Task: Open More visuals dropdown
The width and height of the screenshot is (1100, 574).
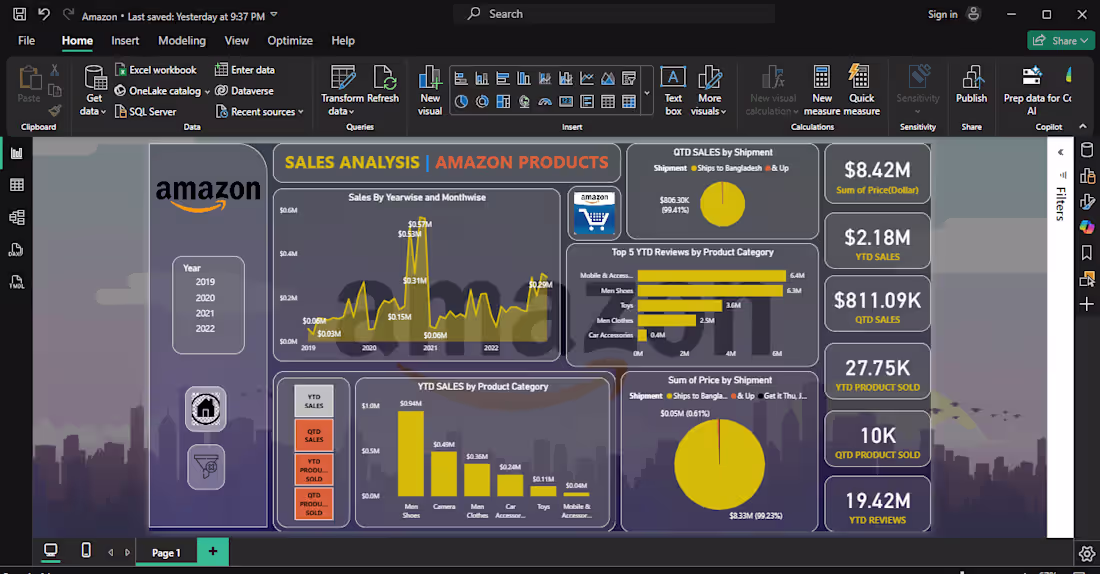Action: coord(709,91)
